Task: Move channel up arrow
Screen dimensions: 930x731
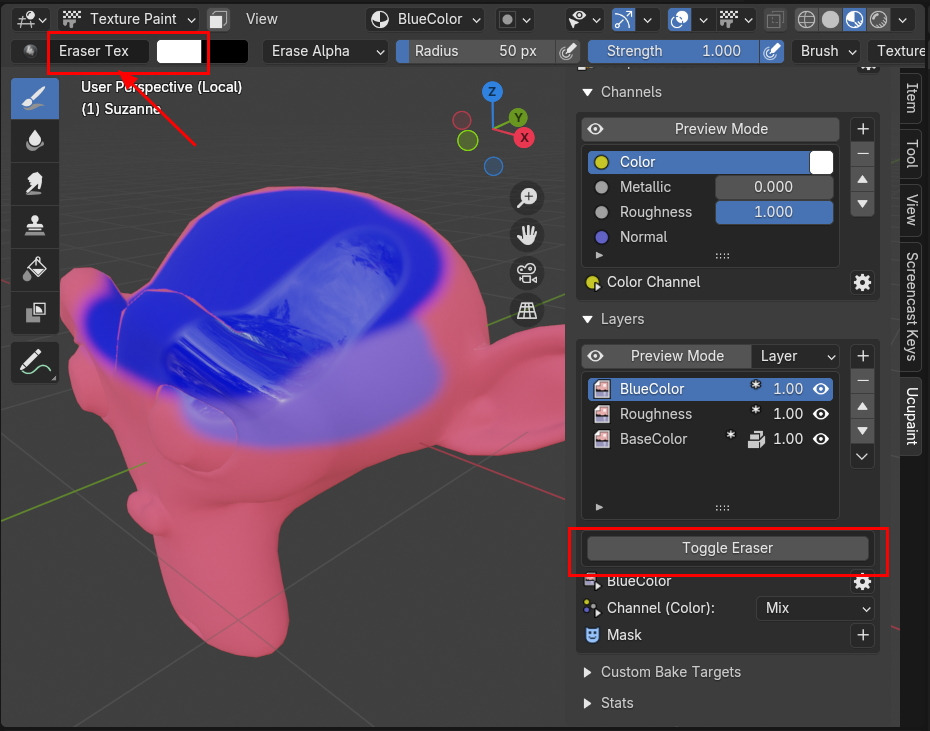Action: (863, 179)
